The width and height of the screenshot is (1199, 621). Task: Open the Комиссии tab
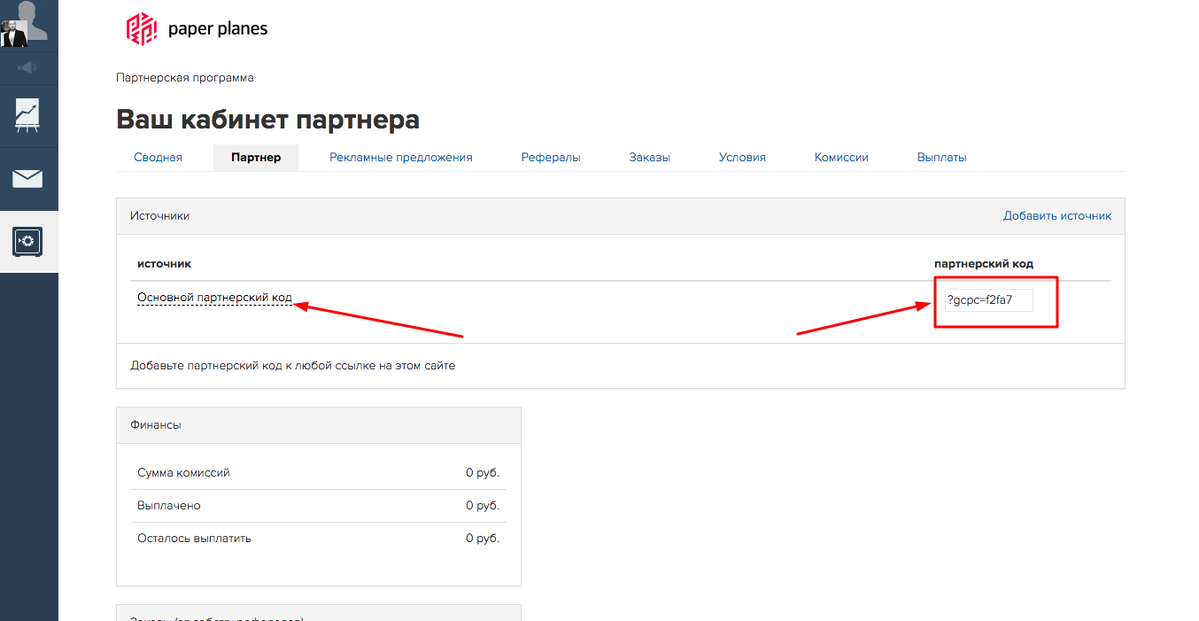[841, 157]
